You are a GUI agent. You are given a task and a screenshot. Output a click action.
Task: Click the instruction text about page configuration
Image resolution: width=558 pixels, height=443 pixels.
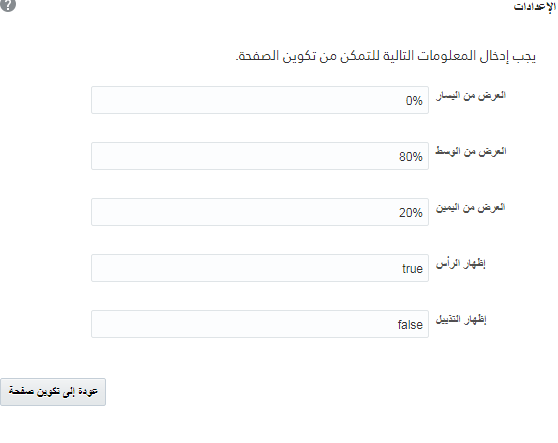click(x=386, y=56)
